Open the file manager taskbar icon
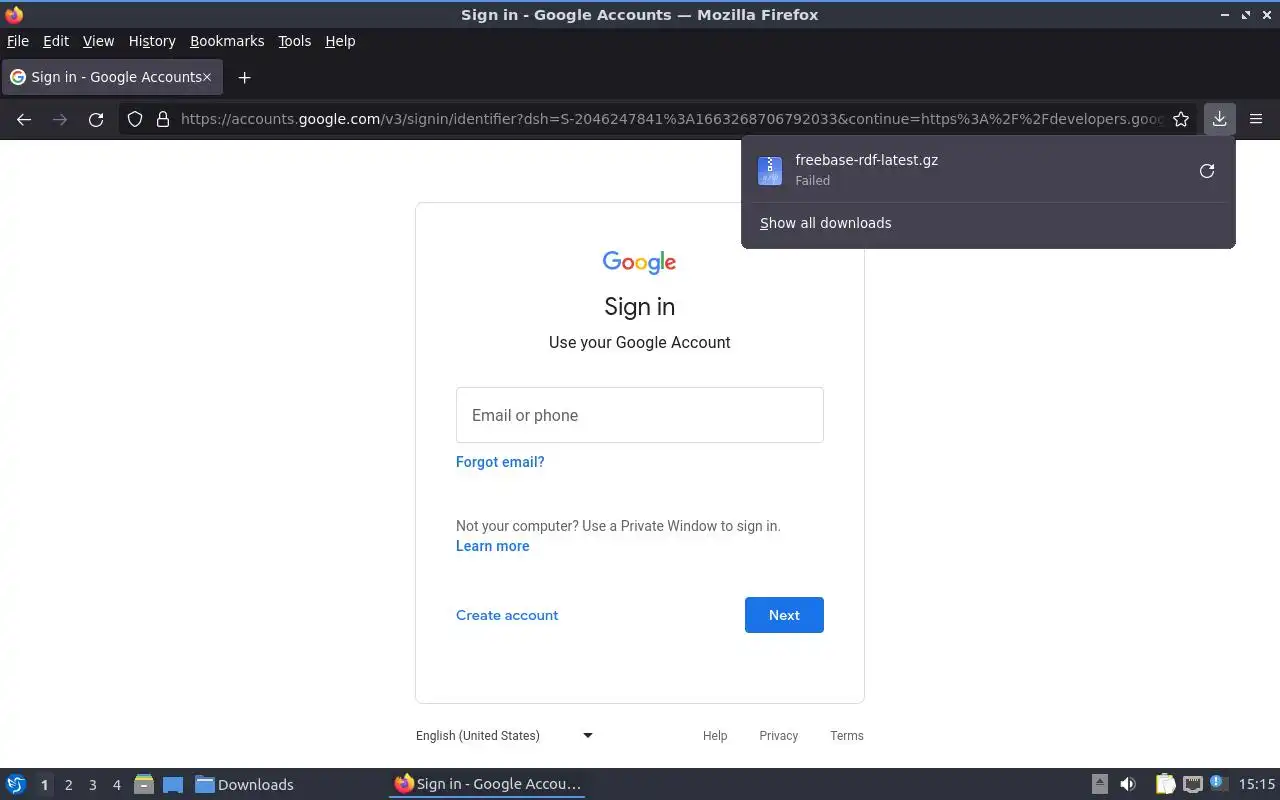The height and width of the screenshot is (800, 1280). [x=143, y=784]
